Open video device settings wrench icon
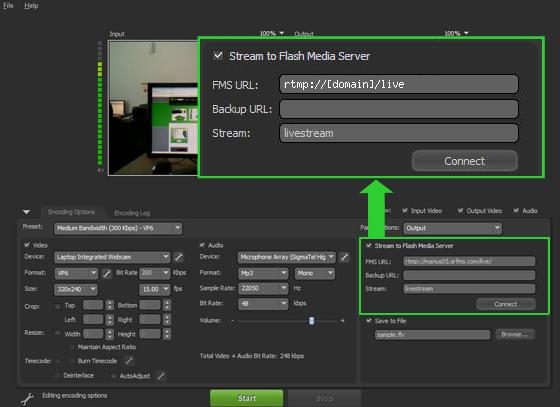The image size is (560, 407). point(179,257)
